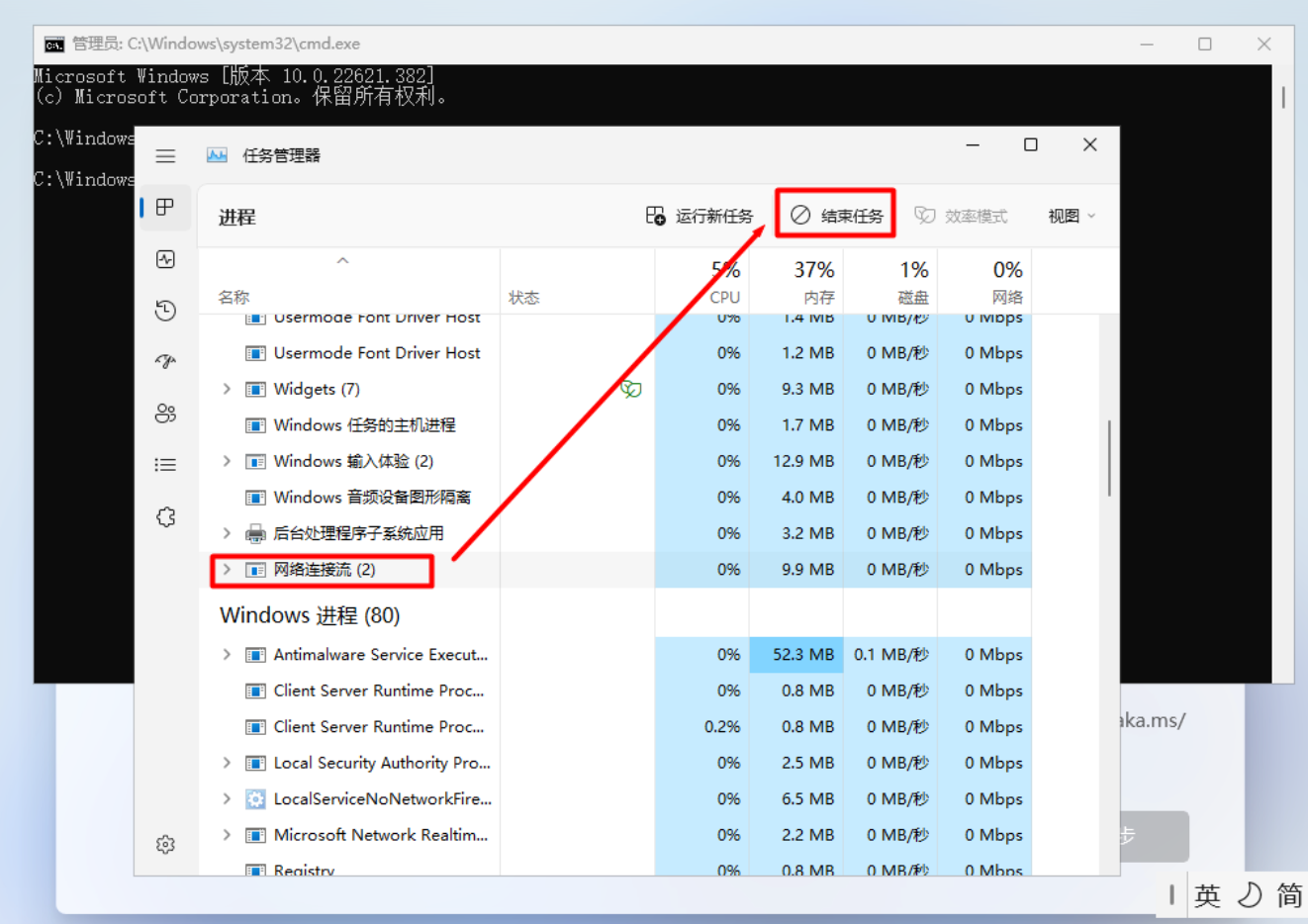Select first Client Server Runtime Process row
The image size is (1308, 924).
click(615, 691)
